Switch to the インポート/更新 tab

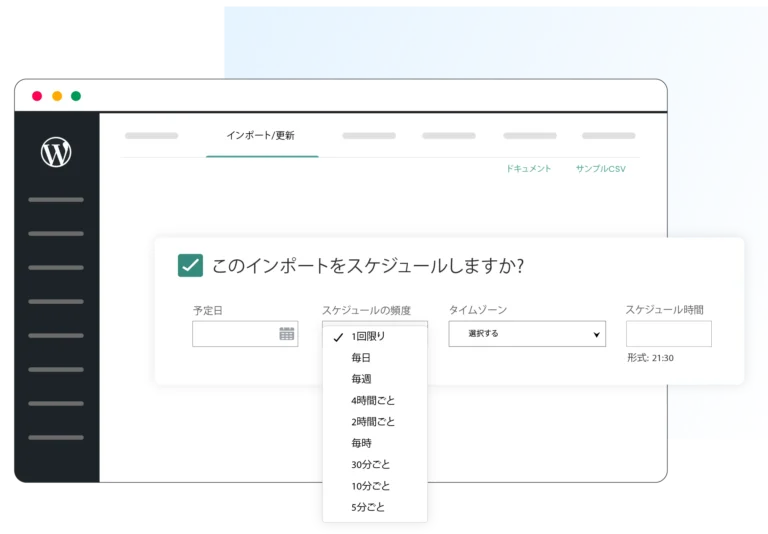coord(261,135)
